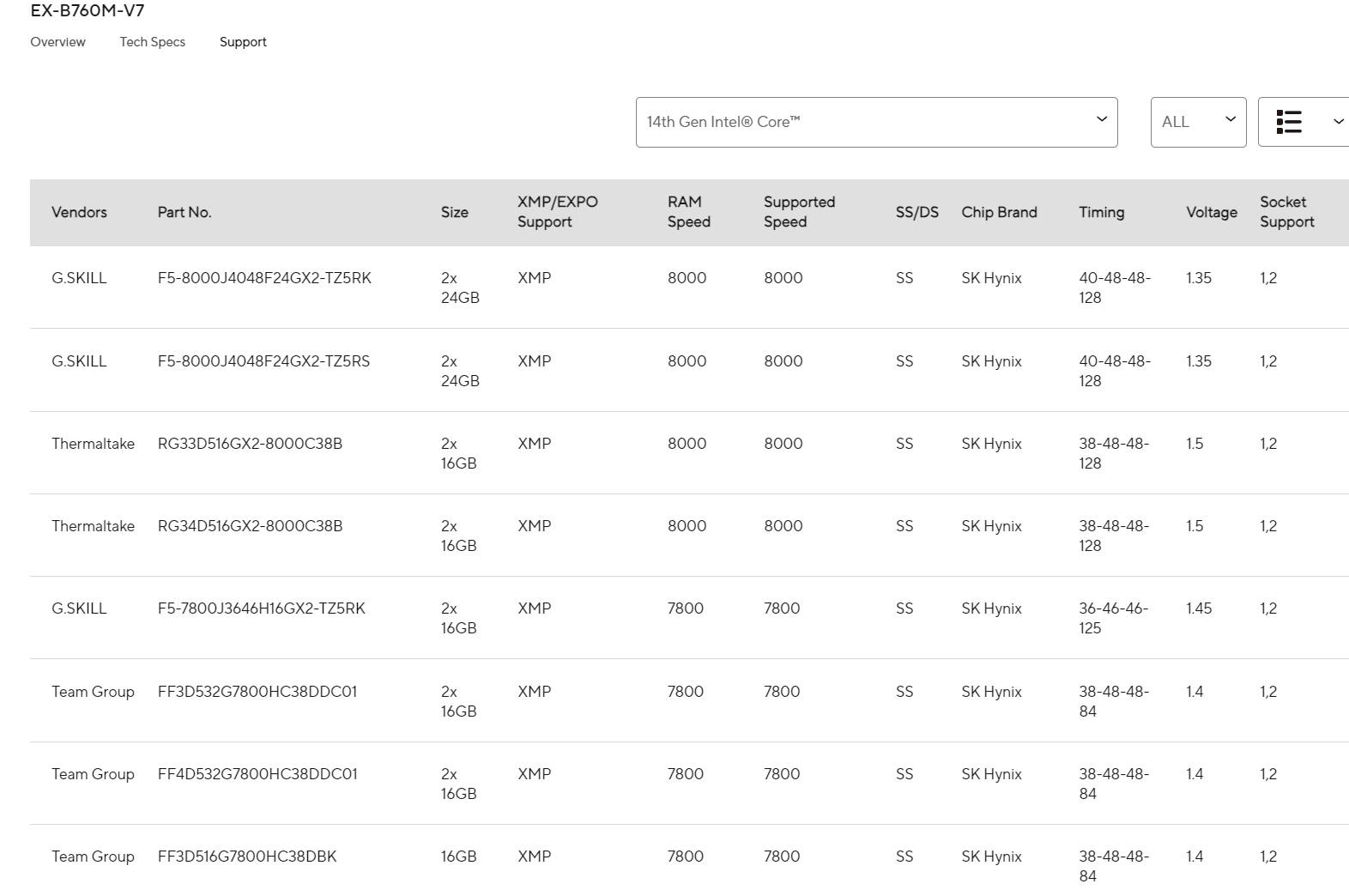The image size is (1349, 896).
Task: Click SS cell in F5-8000J4048F24GX2-TZ5RK row
Action: (904, 278)
